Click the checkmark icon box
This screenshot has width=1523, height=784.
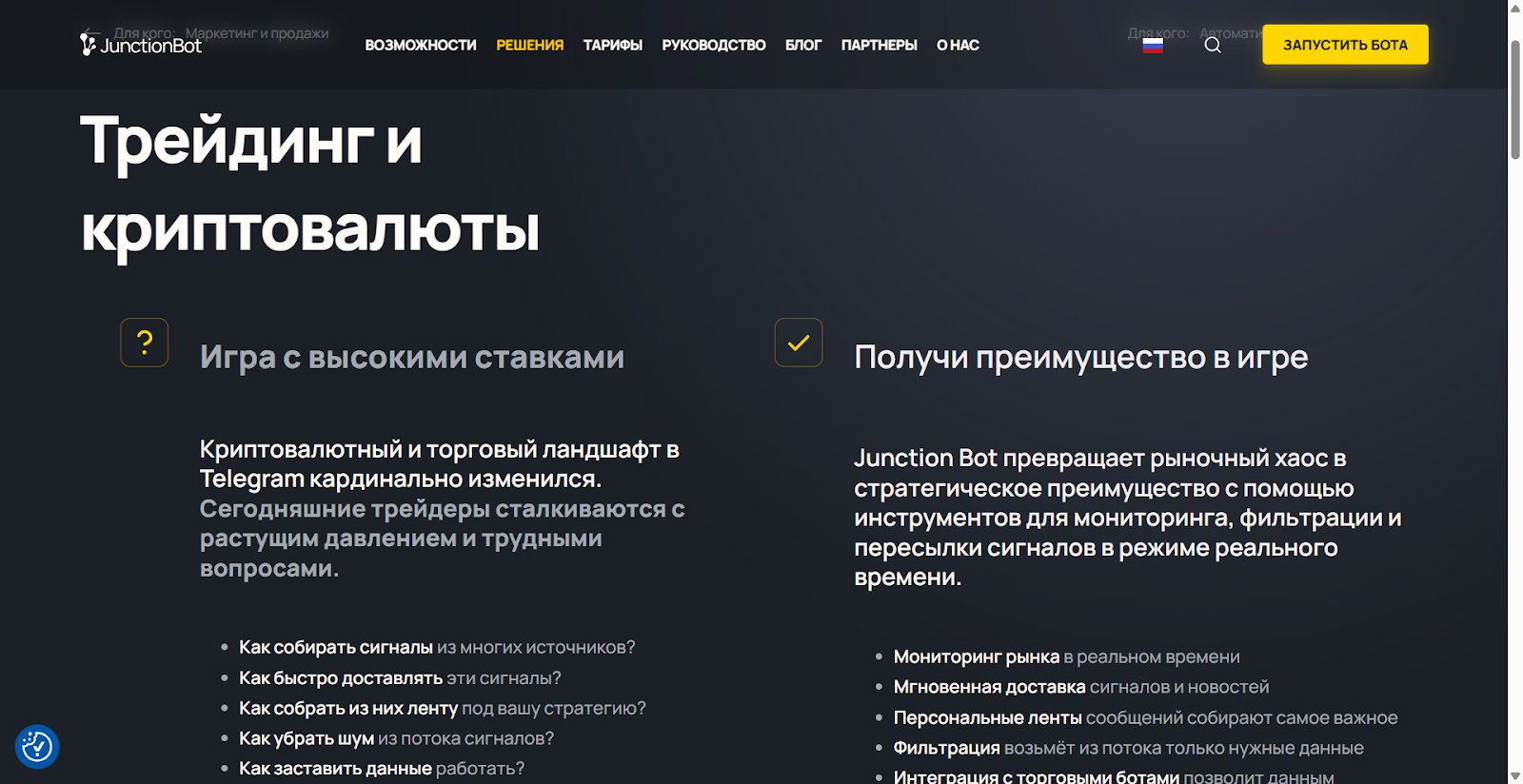click(799, 343)
